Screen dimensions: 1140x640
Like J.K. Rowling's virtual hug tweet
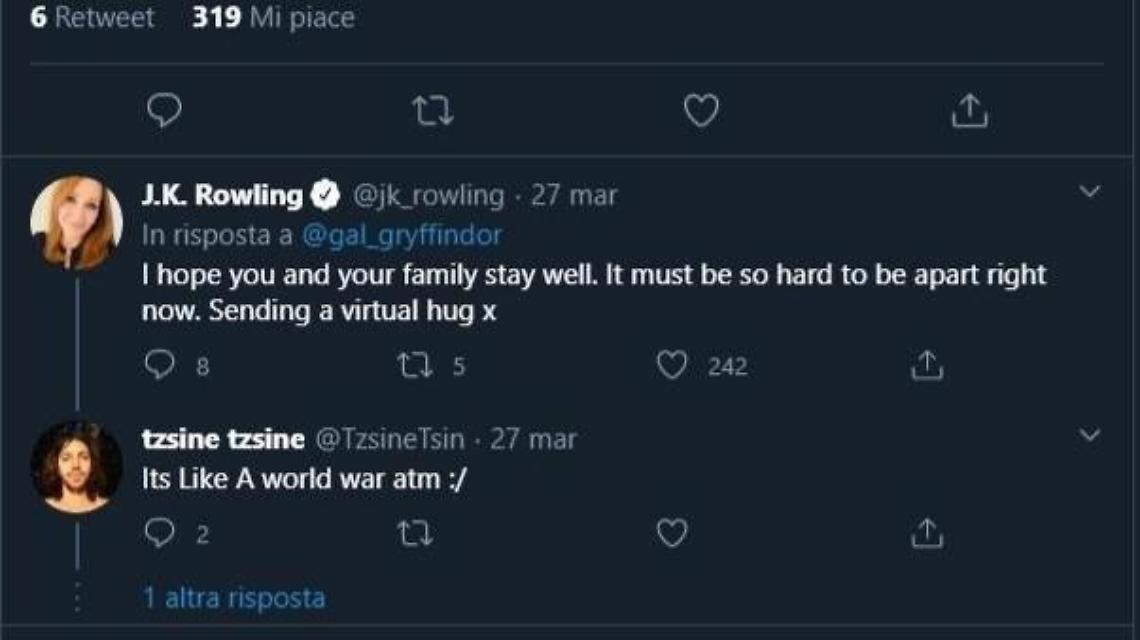pos(672,366)
